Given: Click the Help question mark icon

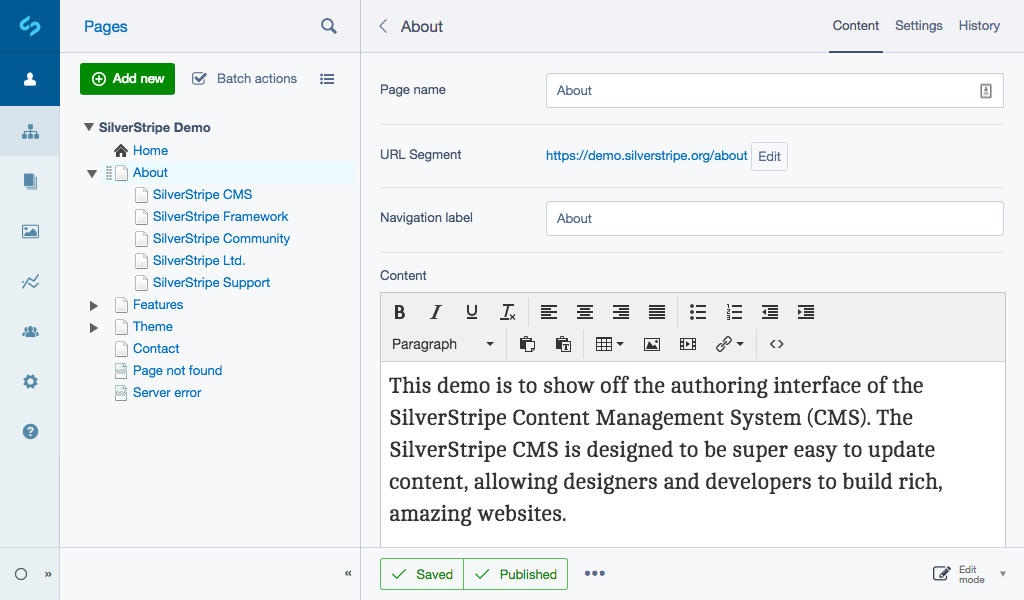Looking at the screenshot, I should 30,431.
